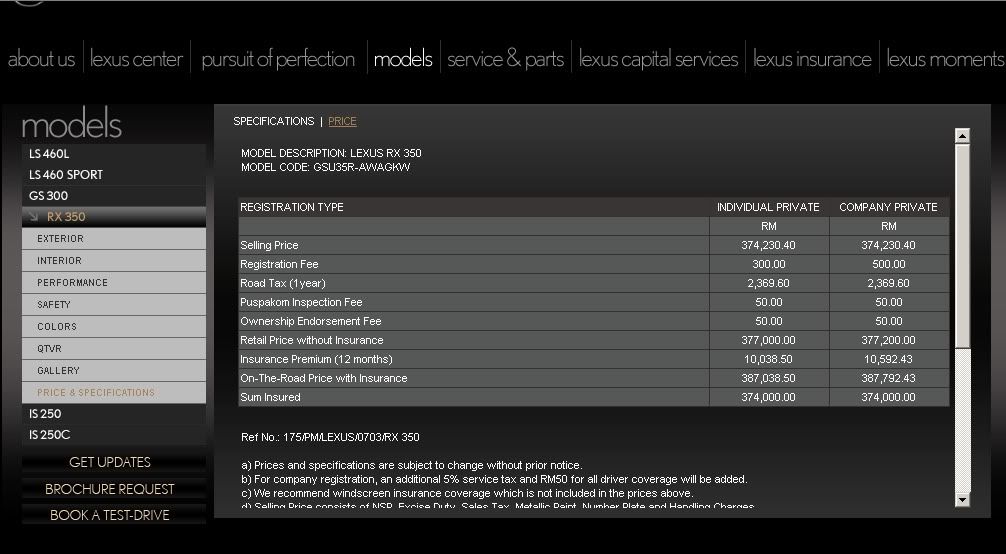Open the 'about us' menu

point(41,59)
